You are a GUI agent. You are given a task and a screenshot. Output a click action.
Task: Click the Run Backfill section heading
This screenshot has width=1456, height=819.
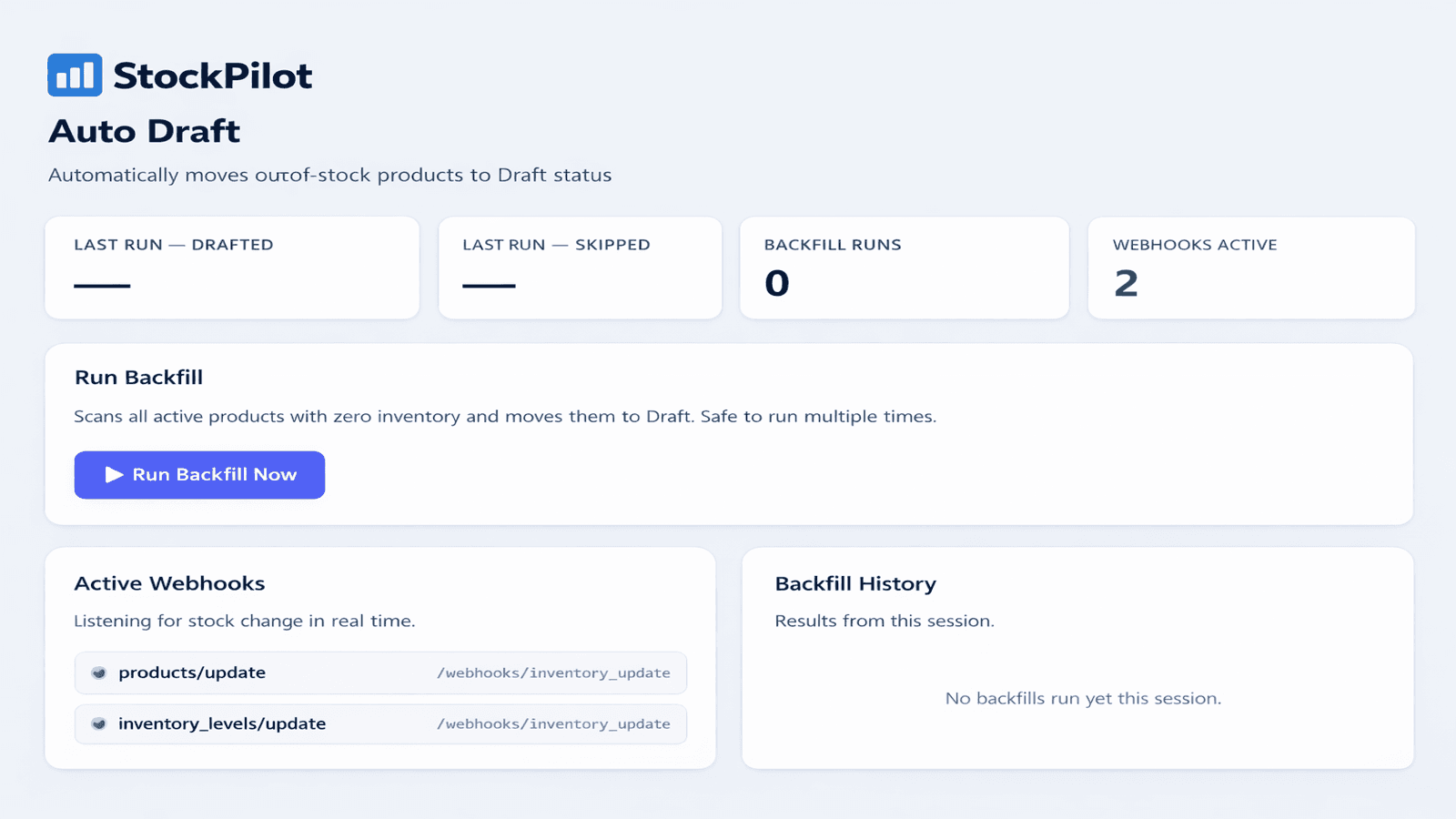coord(138,378)
